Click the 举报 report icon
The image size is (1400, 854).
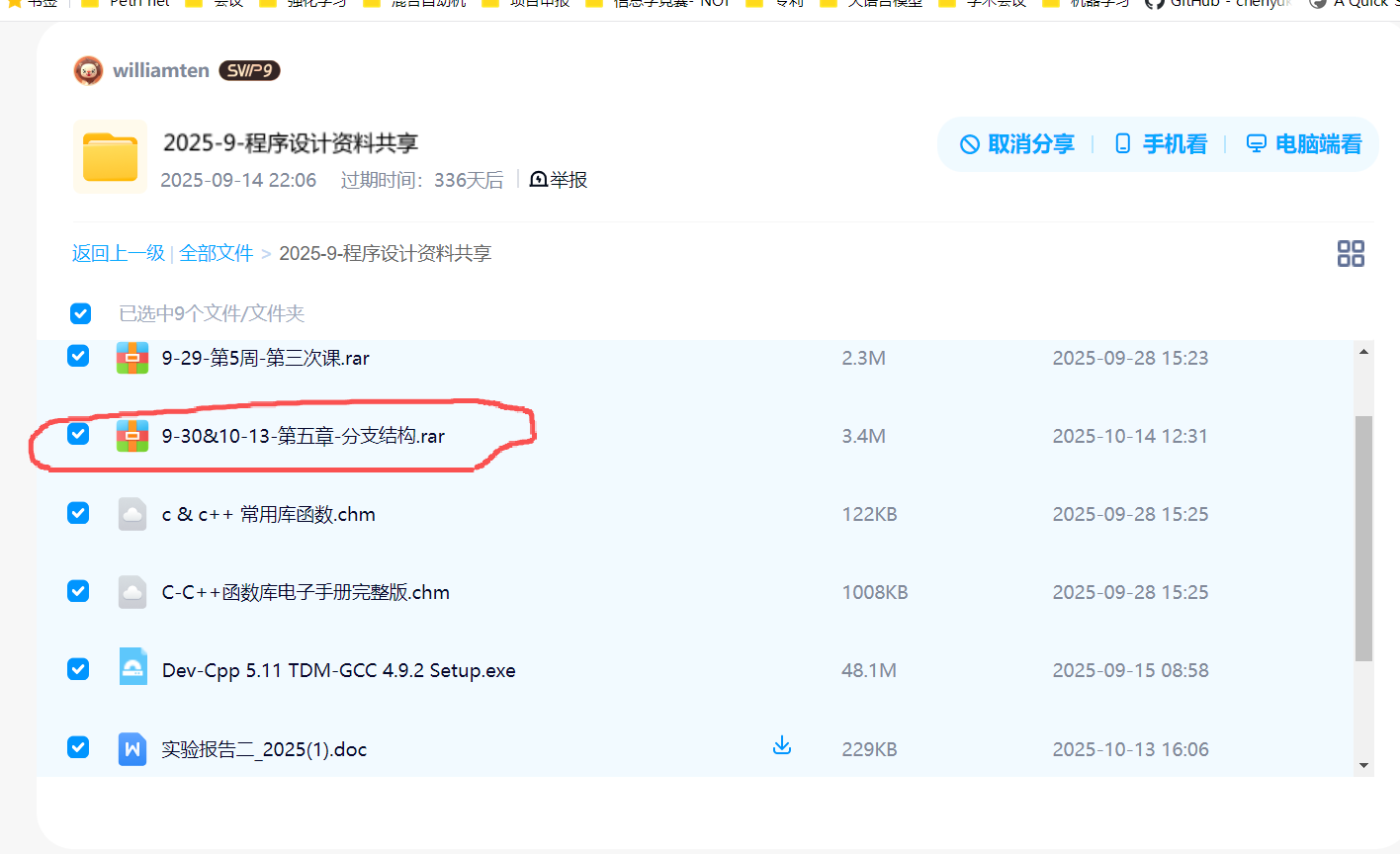point(540,179)
